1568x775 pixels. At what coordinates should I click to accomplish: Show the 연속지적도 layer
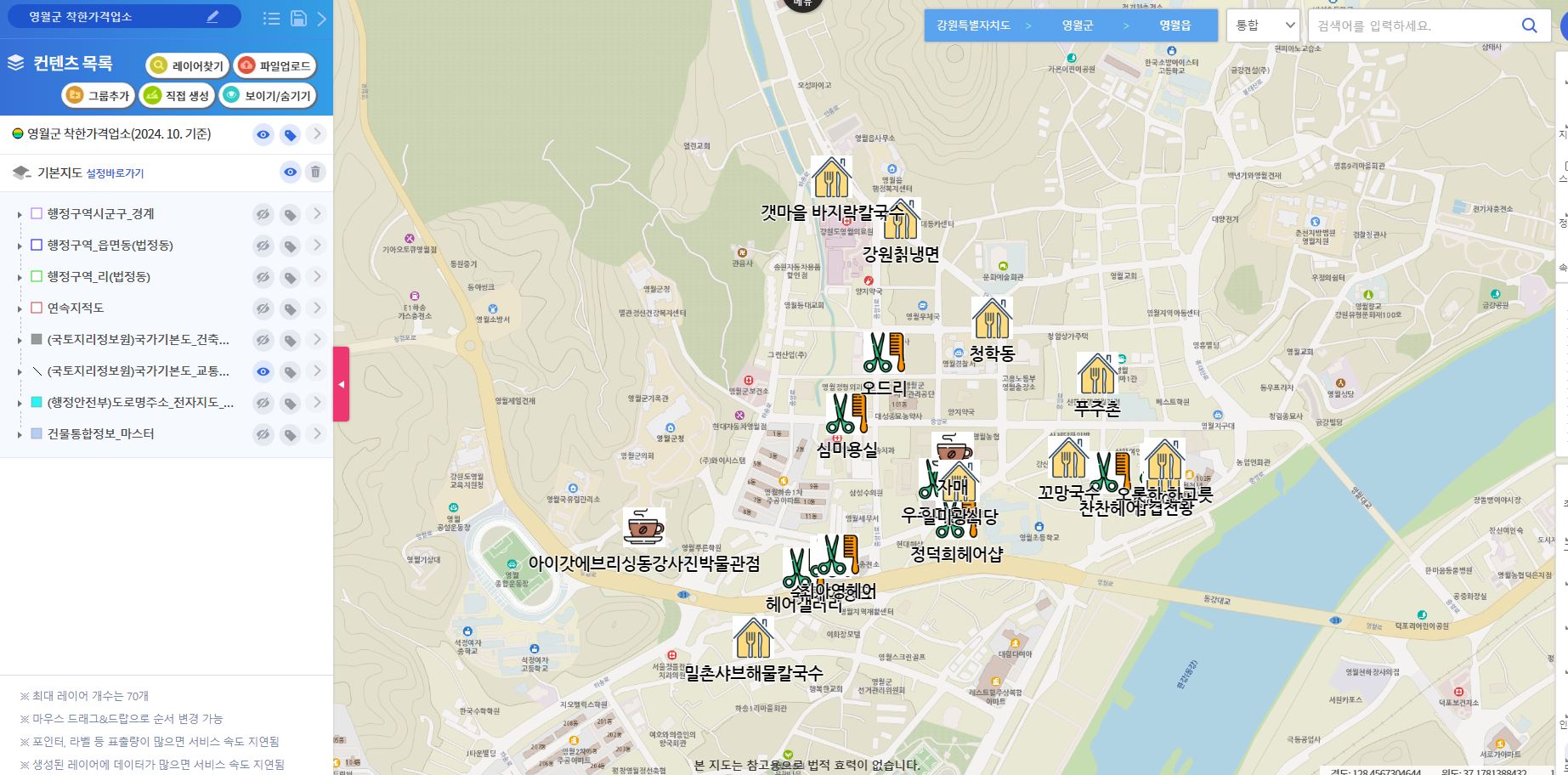pyautogui.click(x=263, y=308)
